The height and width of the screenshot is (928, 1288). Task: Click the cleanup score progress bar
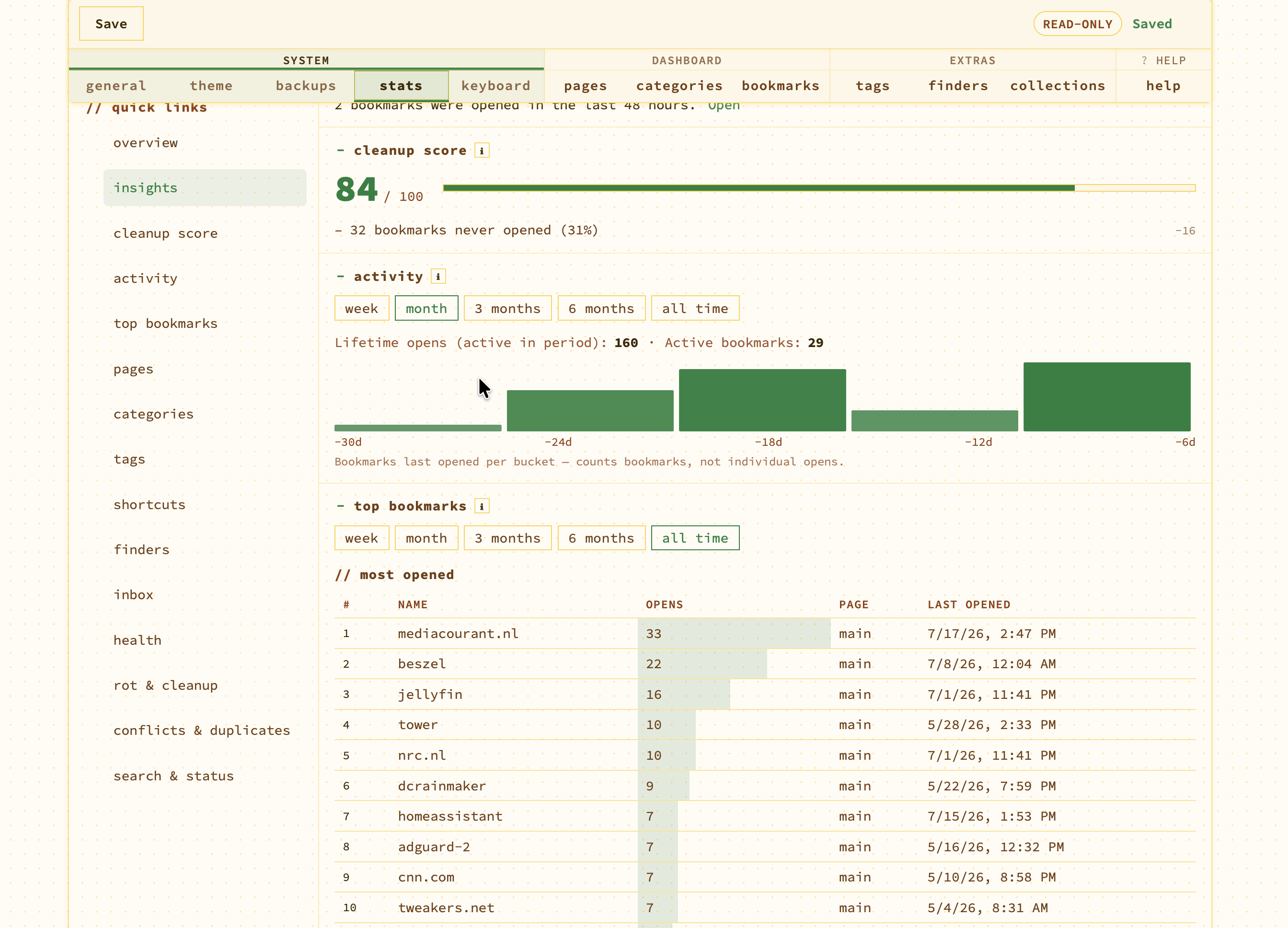coord(819,188)
